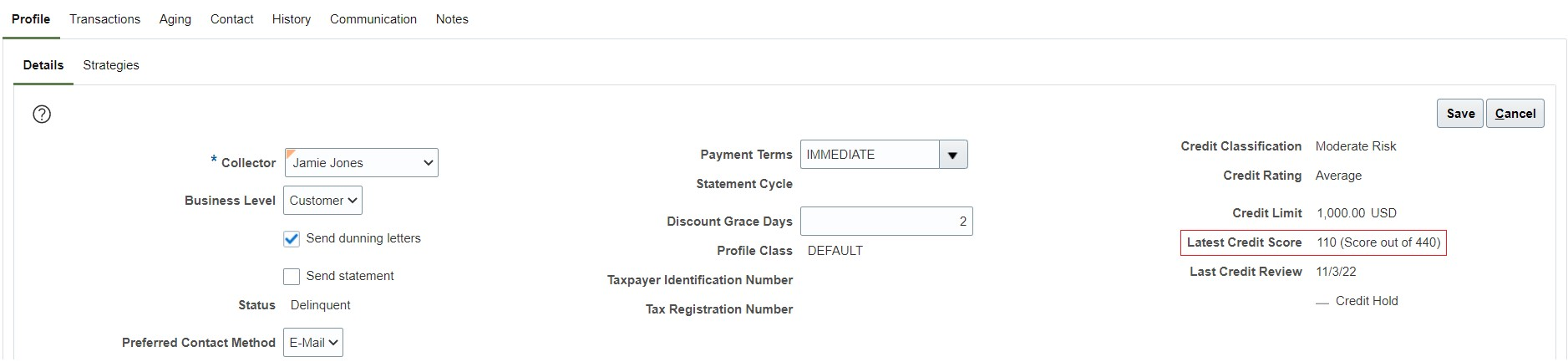Select the Details subtab
The width and height of the screenshot is (1568, 362).
coord(43,65)
